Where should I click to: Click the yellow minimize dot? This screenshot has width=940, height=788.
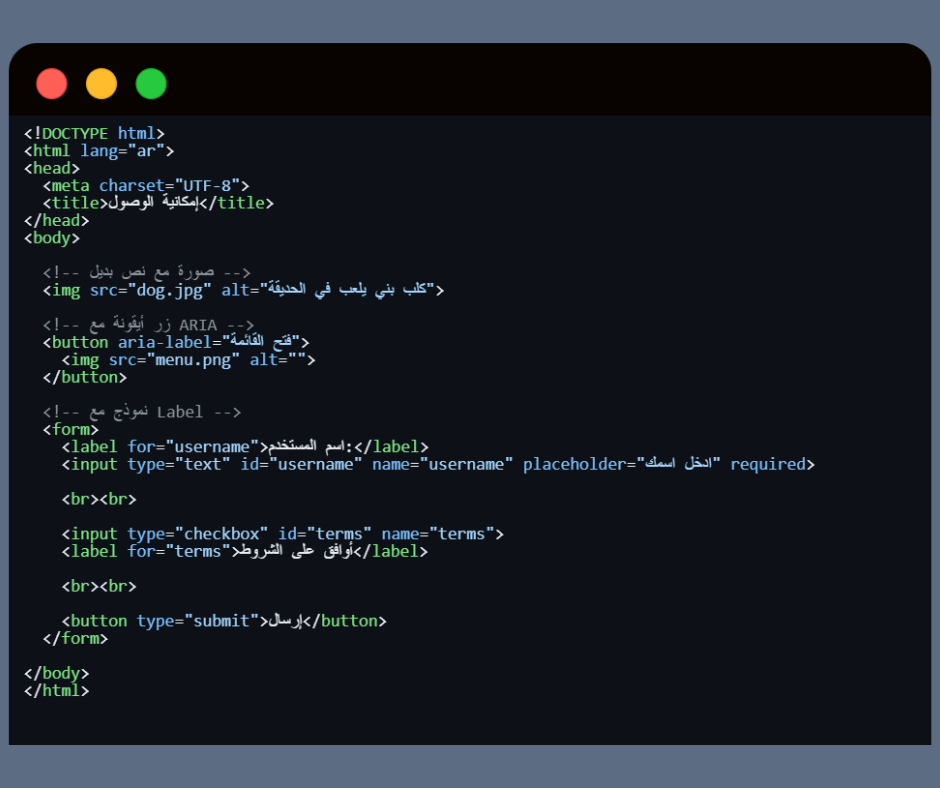(101, 84)
